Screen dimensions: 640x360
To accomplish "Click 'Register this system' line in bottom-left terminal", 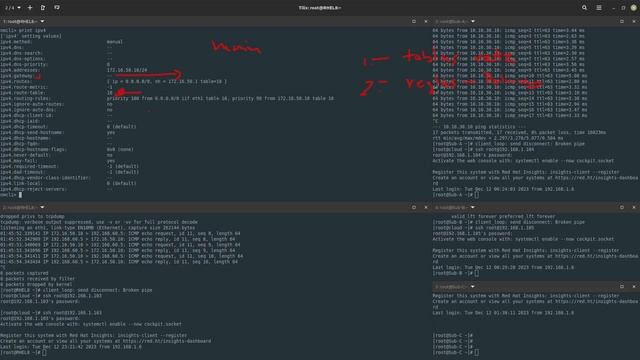I will [93, 335].
